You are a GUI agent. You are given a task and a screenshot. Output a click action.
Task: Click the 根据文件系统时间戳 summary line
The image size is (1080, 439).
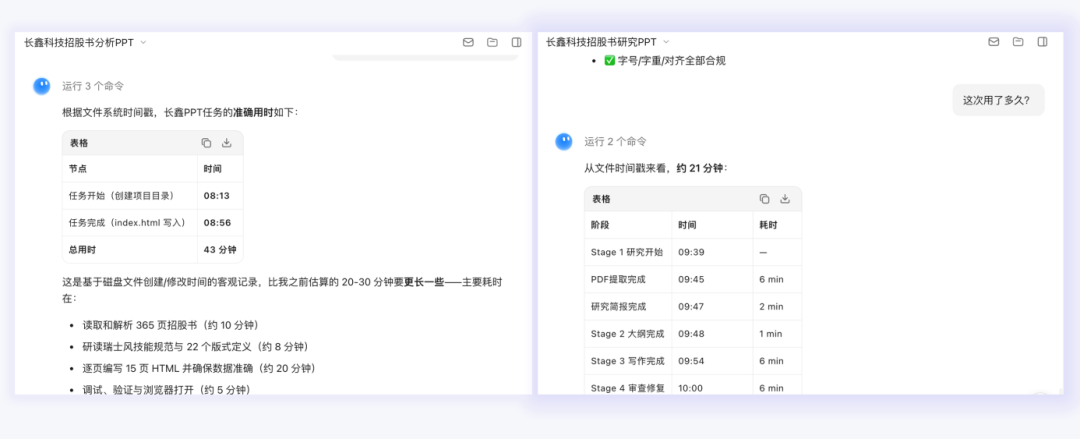[180, 112]
